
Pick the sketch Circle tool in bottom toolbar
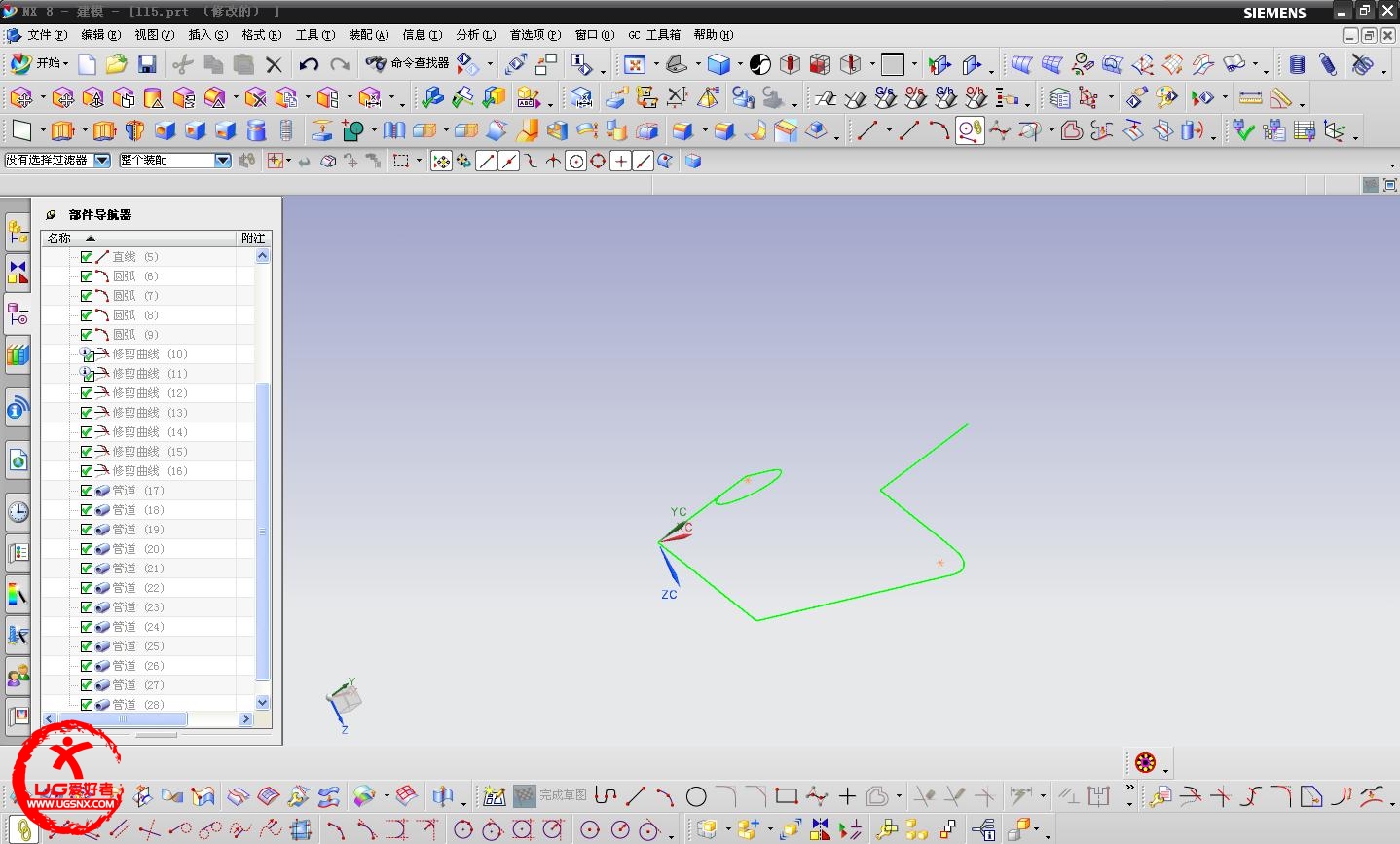pos(696,796)
